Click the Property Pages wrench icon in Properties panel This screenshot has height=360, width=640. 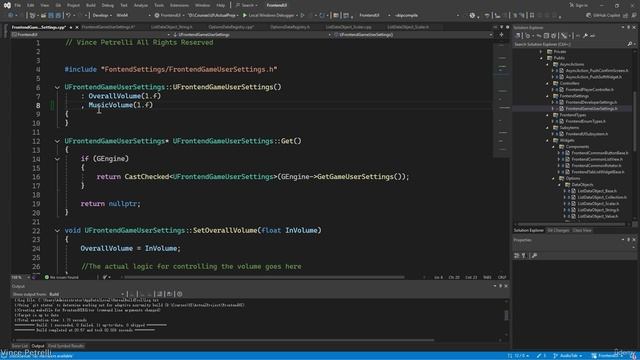click(x=534, y=256)
